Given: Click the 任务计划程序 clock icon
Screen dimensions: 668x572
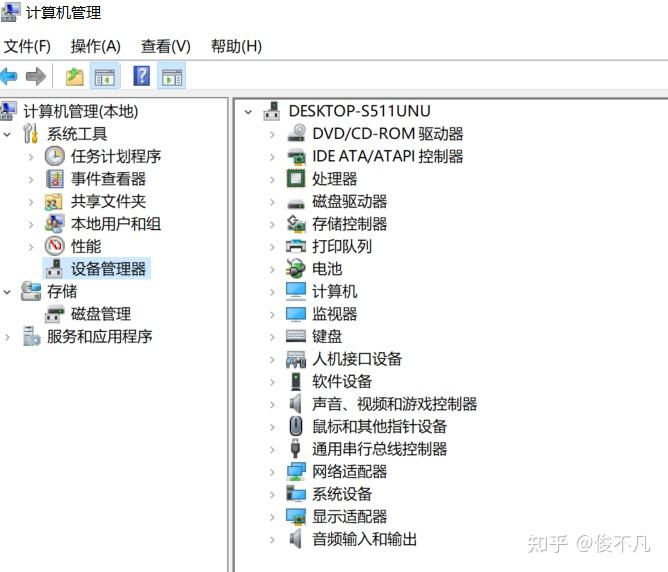Looking at the screenshot, I should click(x=55, y=156).
